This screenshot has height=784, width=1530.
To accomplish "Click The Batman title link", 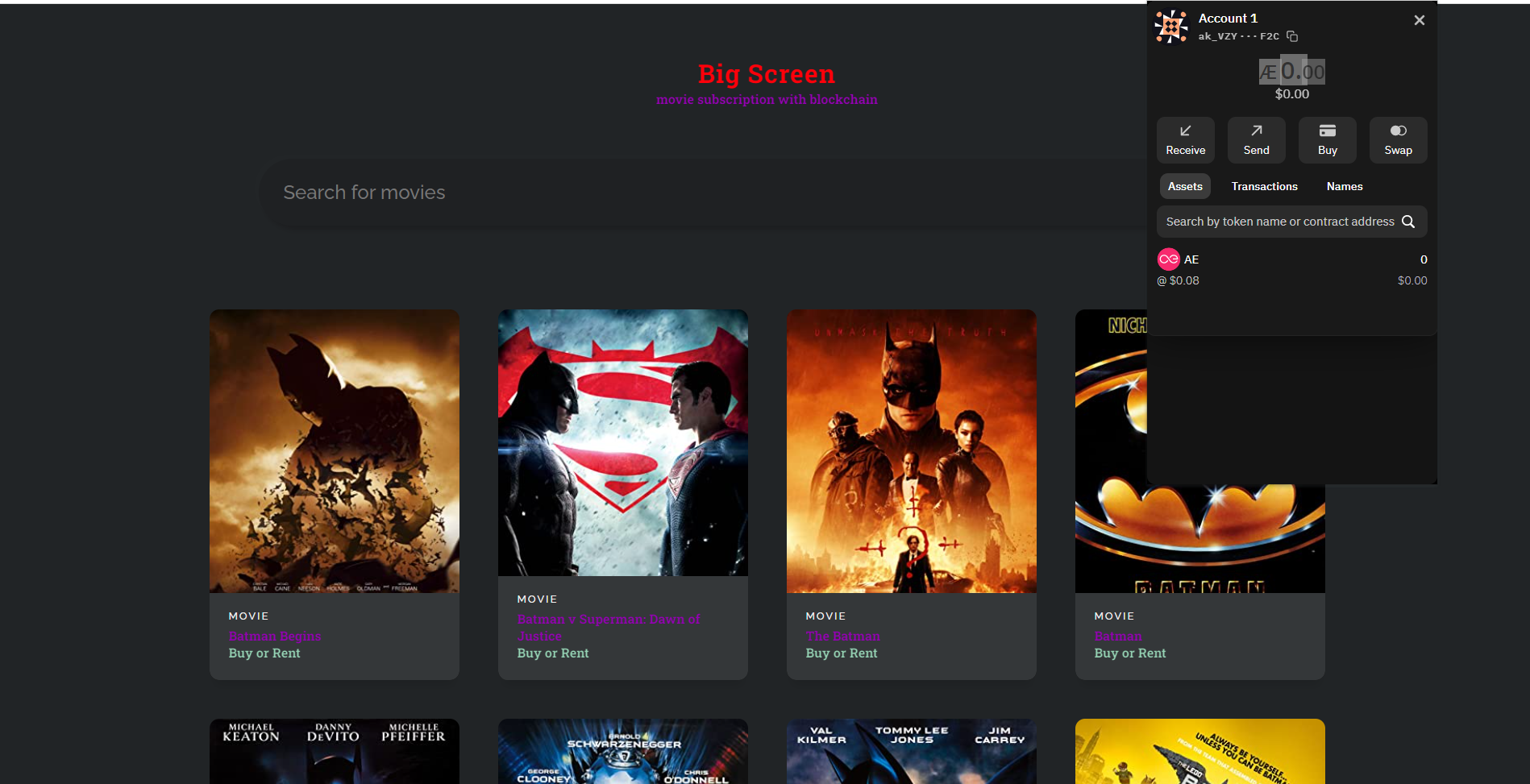I will coord(843,637).
